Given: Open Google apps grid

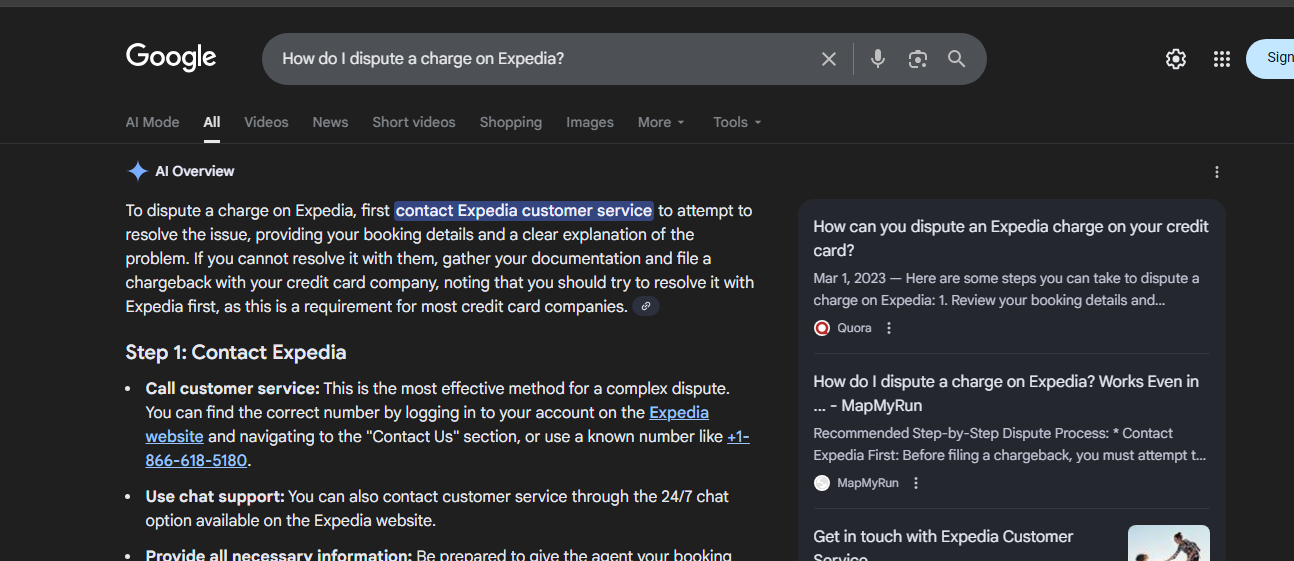Looking at the screenshot, I should tap(1221, 59).
